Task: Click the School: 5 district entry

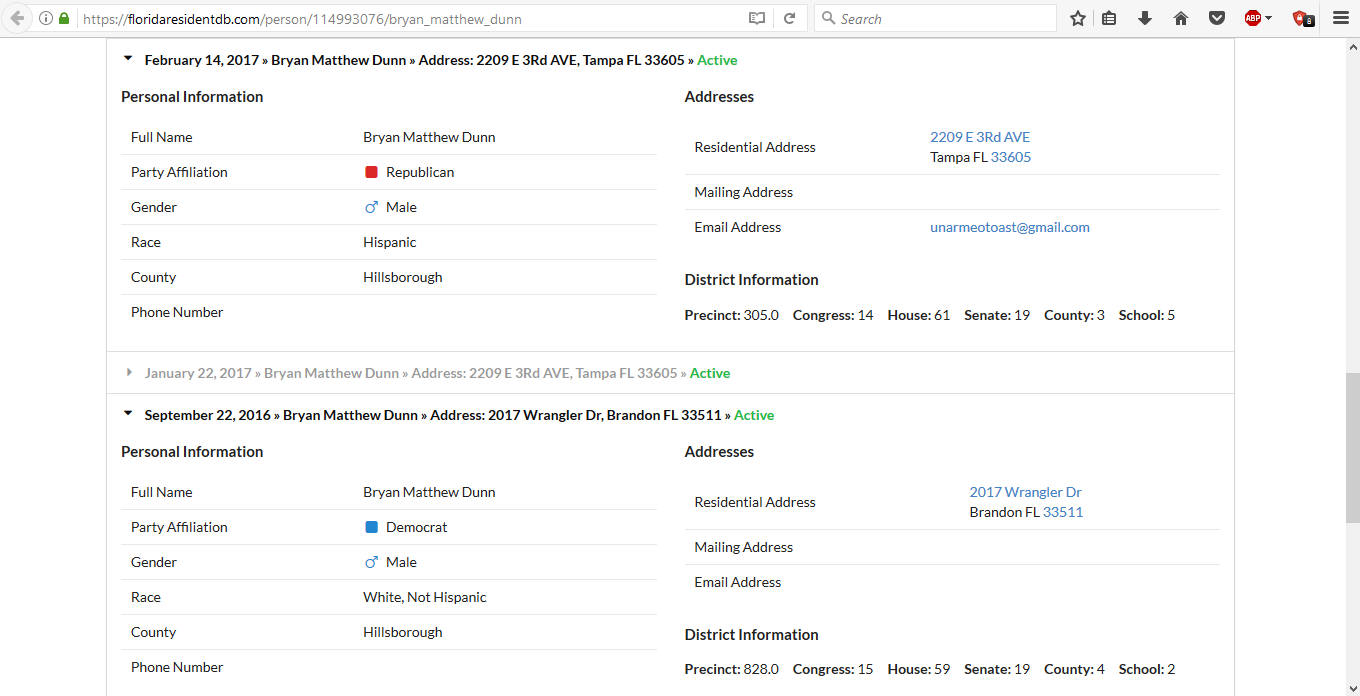Action: (x=1147, y=315)
